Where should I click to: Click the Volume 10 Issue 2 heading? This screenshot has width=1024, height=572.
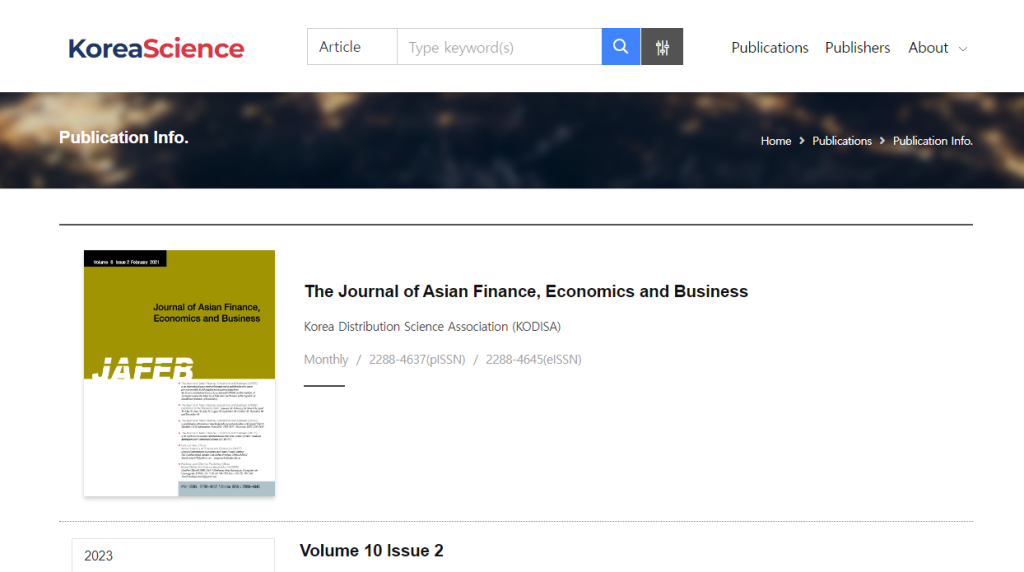click(x=371, y=551)
